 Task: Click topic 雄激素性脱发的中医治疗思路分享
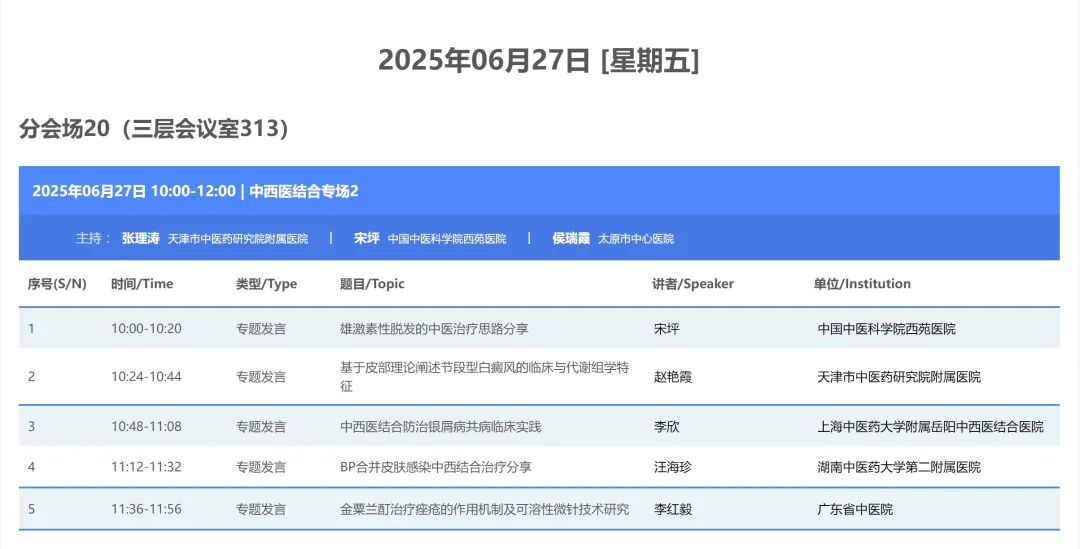434,329
